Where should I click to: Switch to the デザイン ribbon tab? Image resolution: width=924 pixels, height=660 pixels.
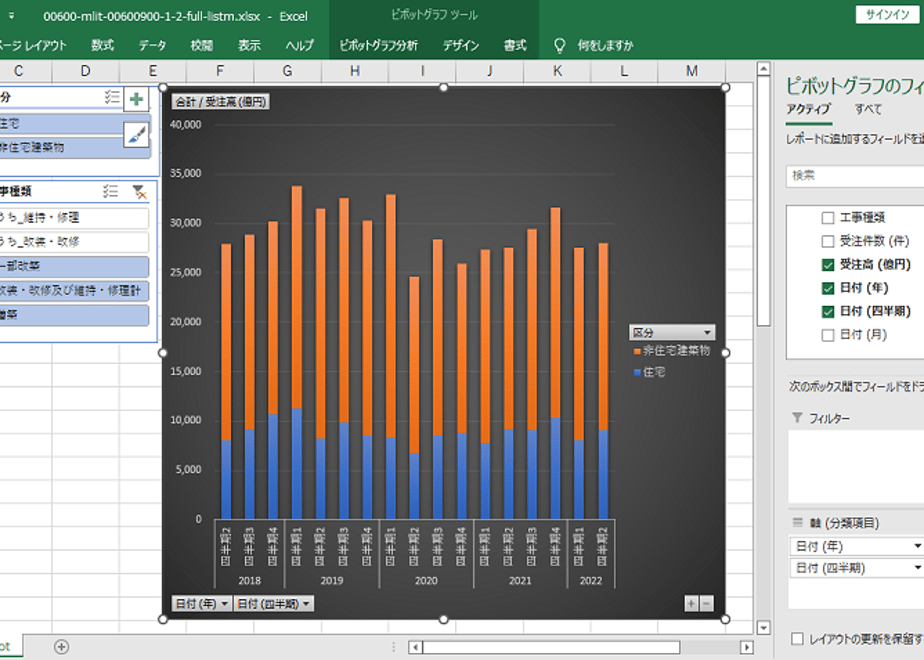click(x=461, y=45)
